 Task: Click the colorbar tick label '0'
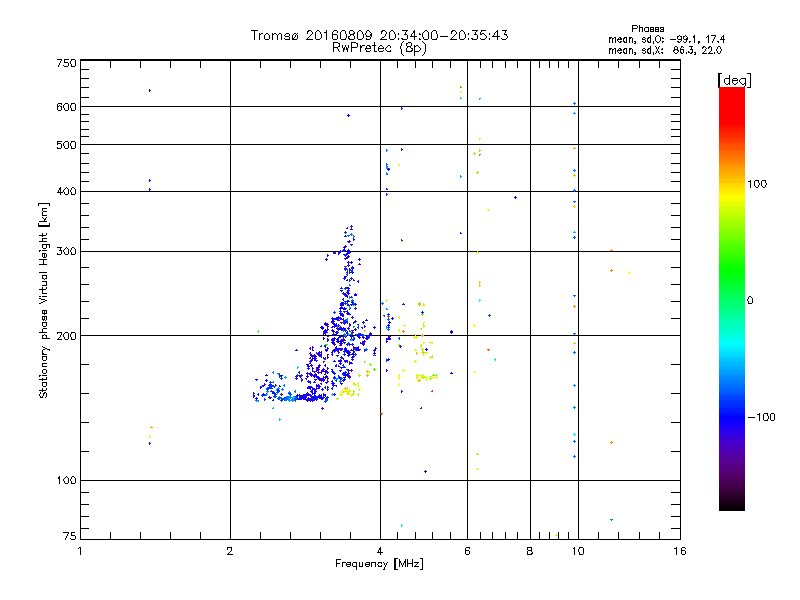coord(750,301)
